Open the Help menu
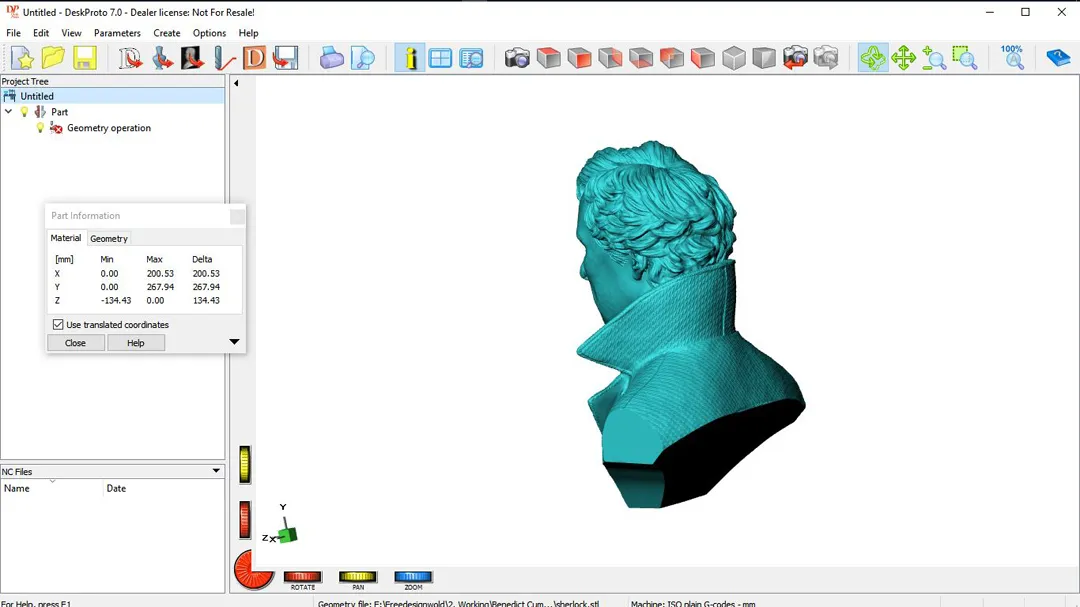Screen dimensions: 1080x607 tap(249, 33)
